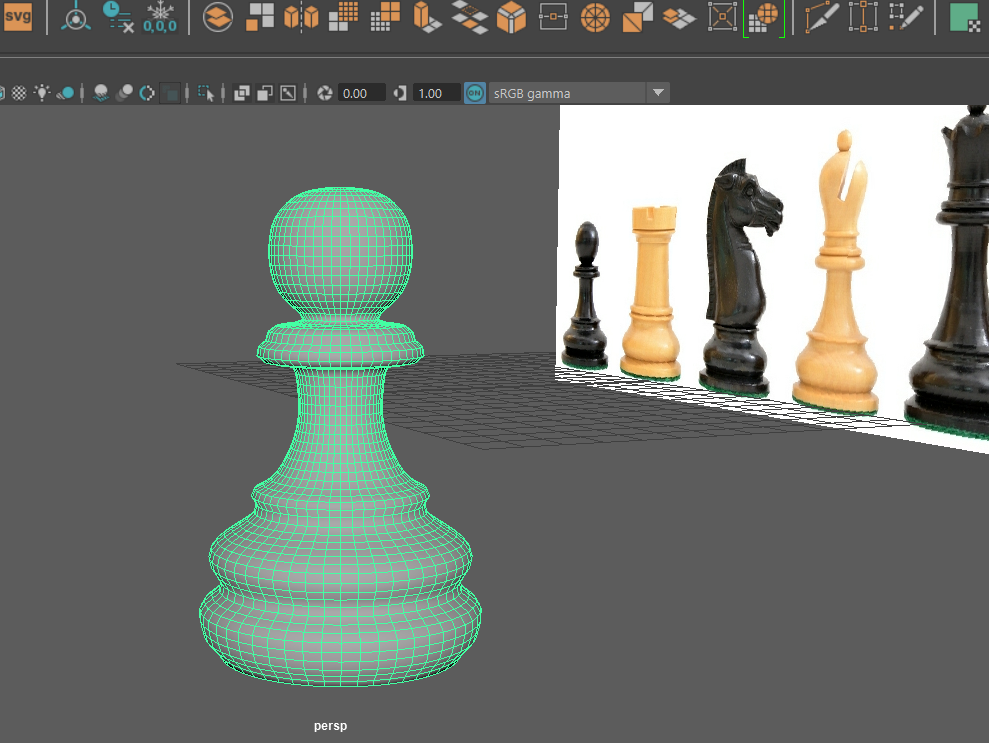Screen dimensions: 989x743
Task: Click the SVG creation shelf icon
Action: click(18, 17)
